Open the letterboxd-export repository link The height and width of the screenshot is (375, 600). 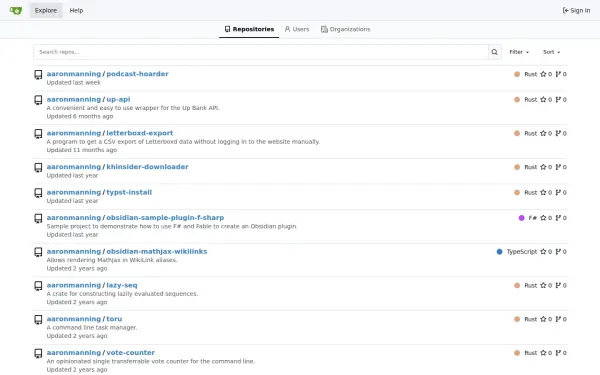(x=140, y=133)
